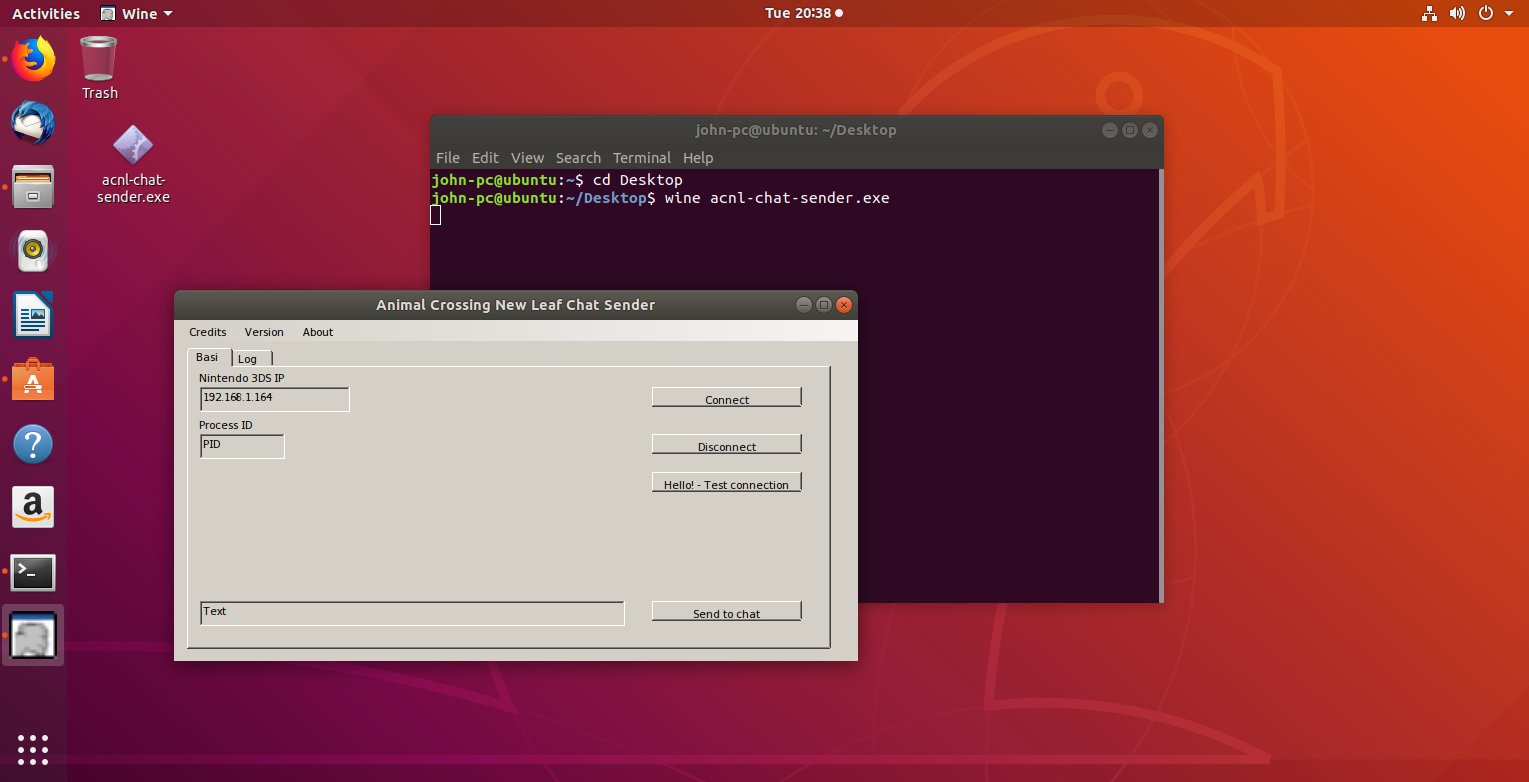Open the File menu in the terminal
Screen dimensions: 1529x782
tap(448, 158)
